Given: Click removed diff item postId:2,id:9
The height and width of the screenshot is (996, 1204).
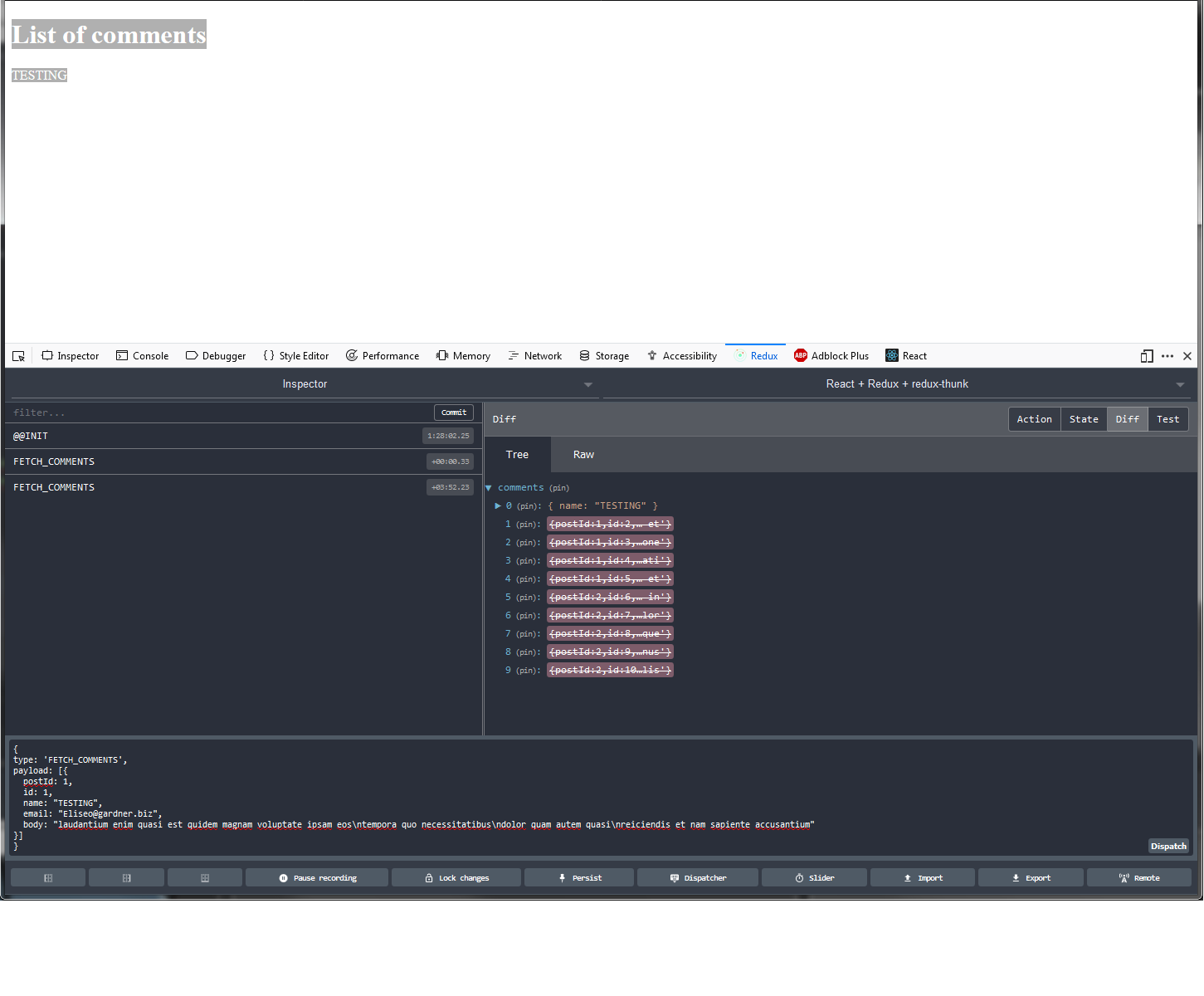Looking at the screenshot, I should coord(610,652).
